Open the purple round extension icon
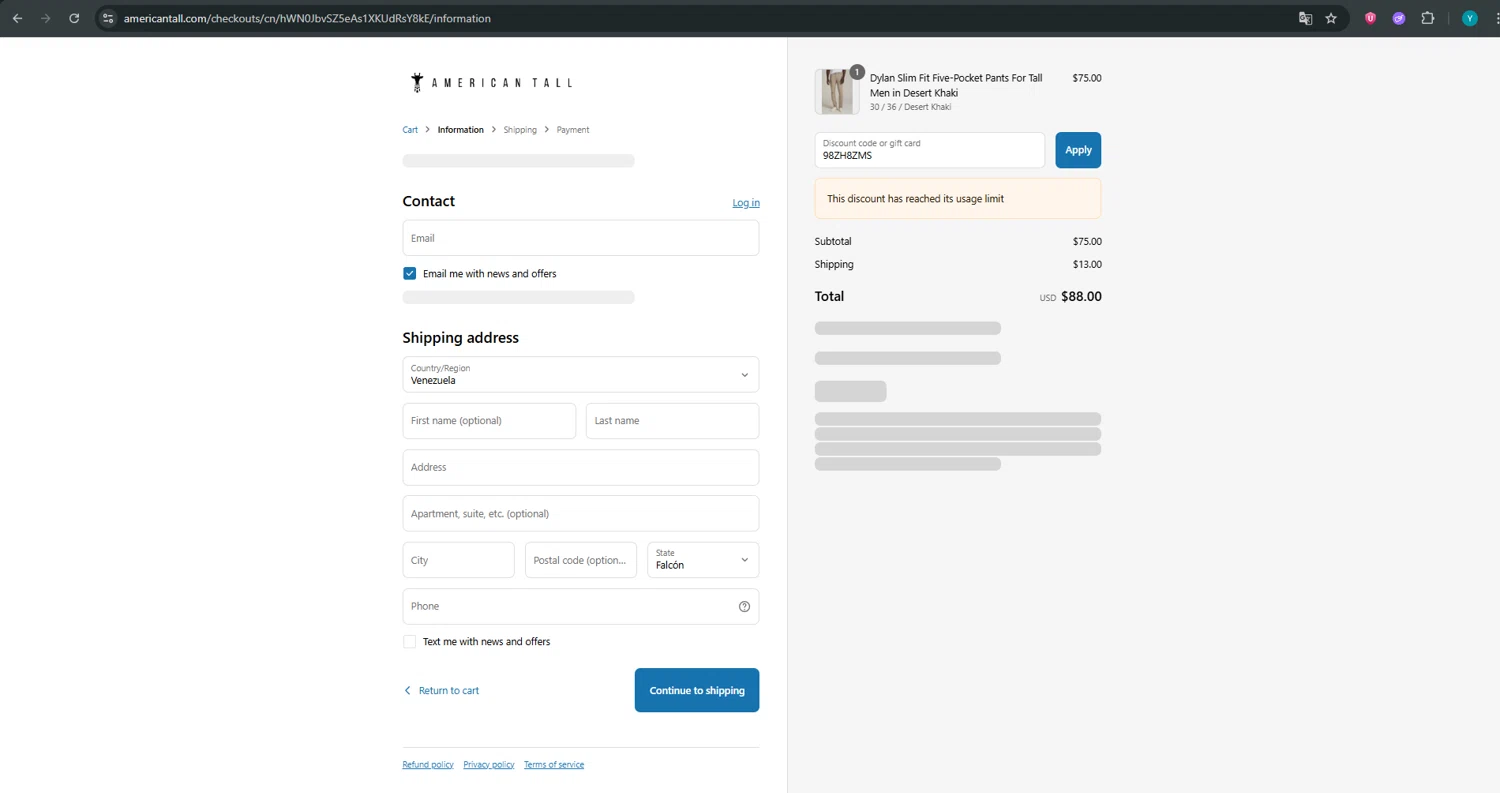 [1399, 18]
